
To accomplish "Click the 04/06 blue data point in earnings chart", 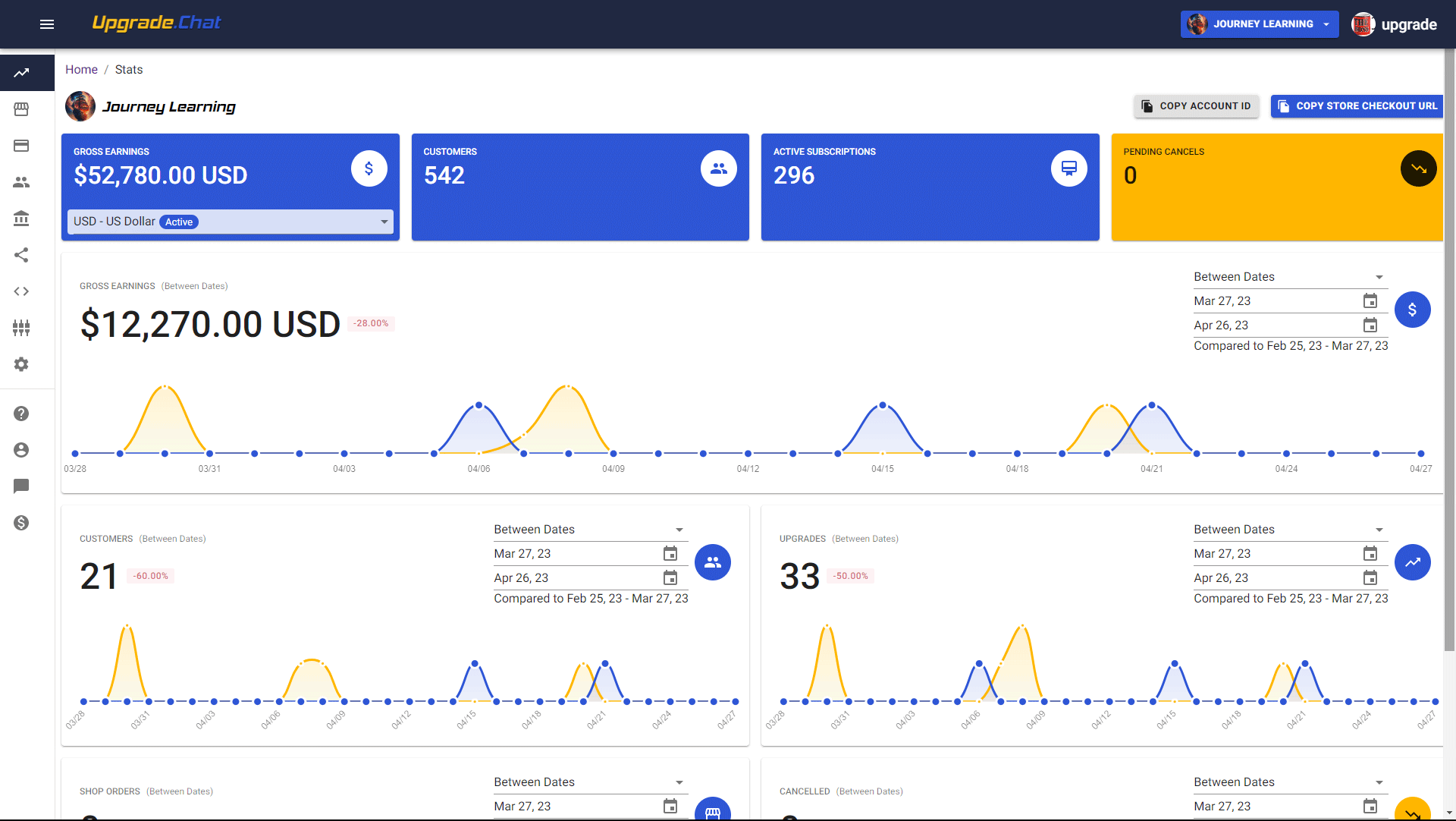I will coord(479,405).
